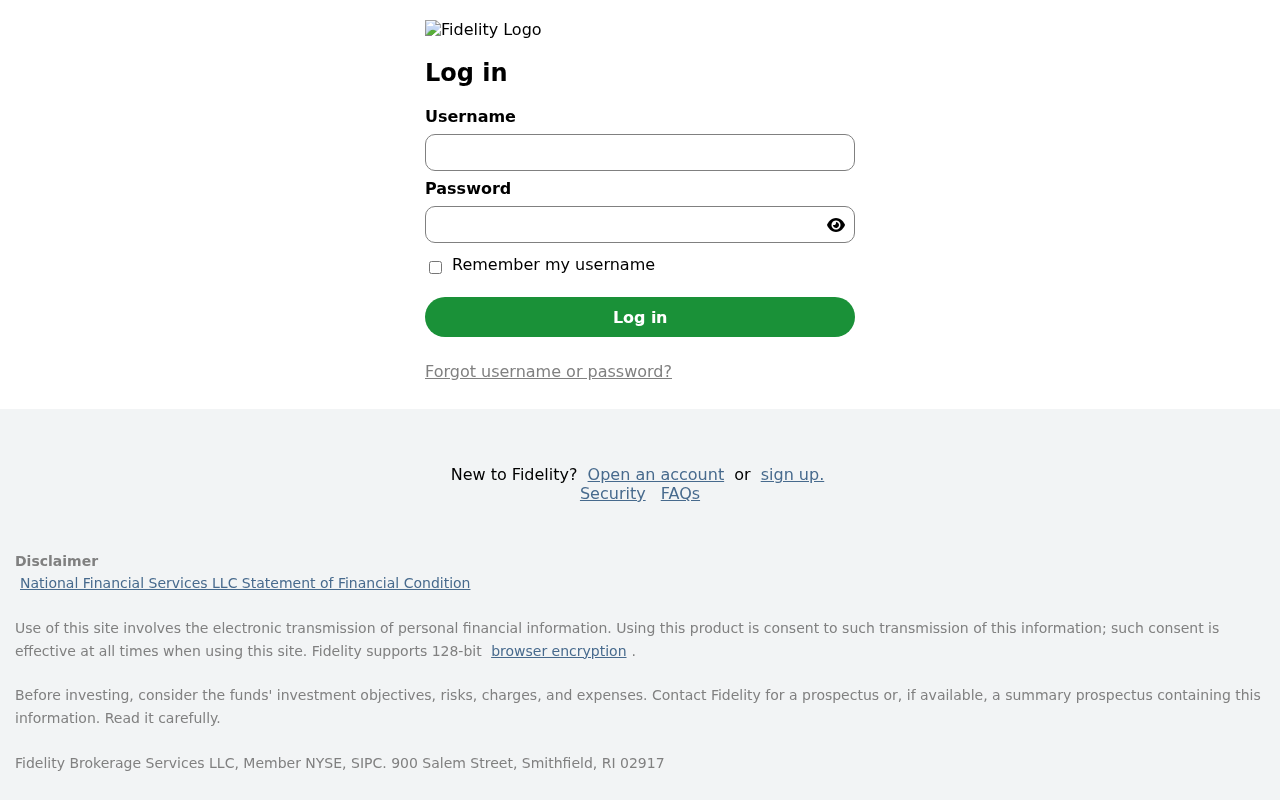
Task: Click the Fidelity Brokerage Services address line
Action: [340, 763]
